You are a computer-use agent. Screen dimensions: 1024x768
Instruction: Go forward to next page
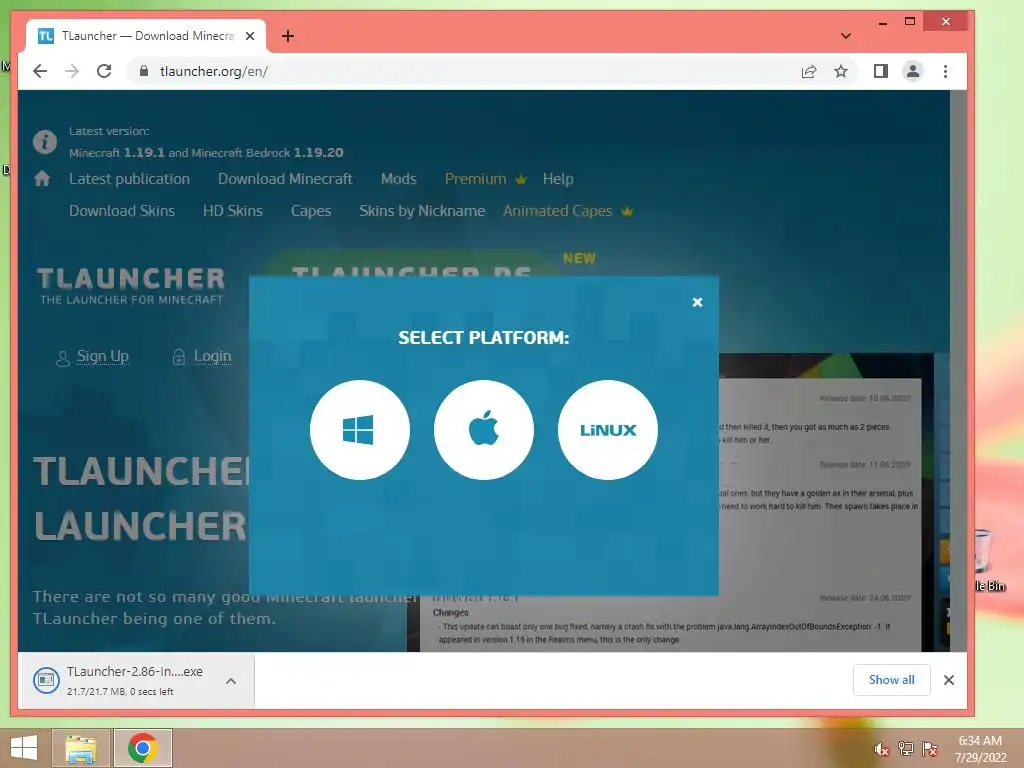pyautogui.click(x=72, y=71)
